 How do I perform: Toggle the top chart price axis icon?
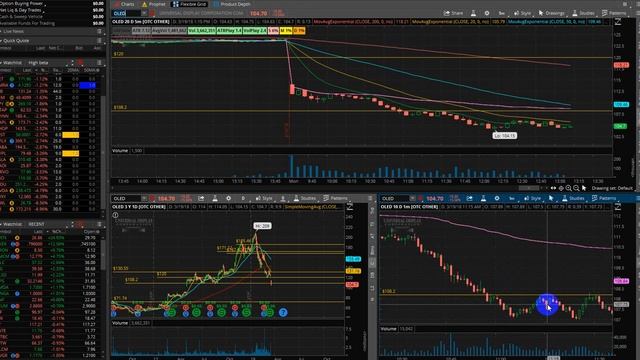[618, 22]
